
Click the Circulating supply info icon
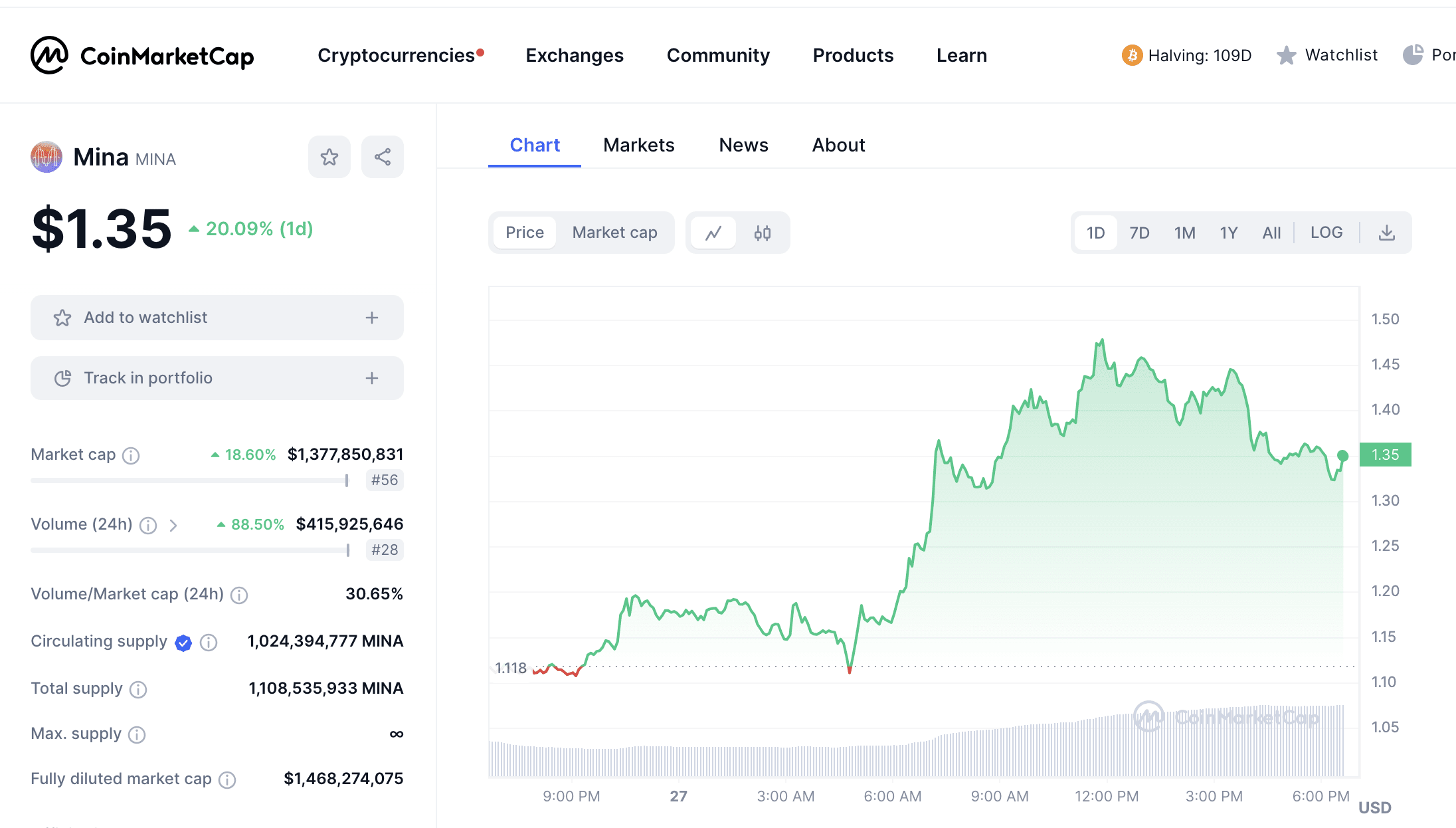[209, 642]
